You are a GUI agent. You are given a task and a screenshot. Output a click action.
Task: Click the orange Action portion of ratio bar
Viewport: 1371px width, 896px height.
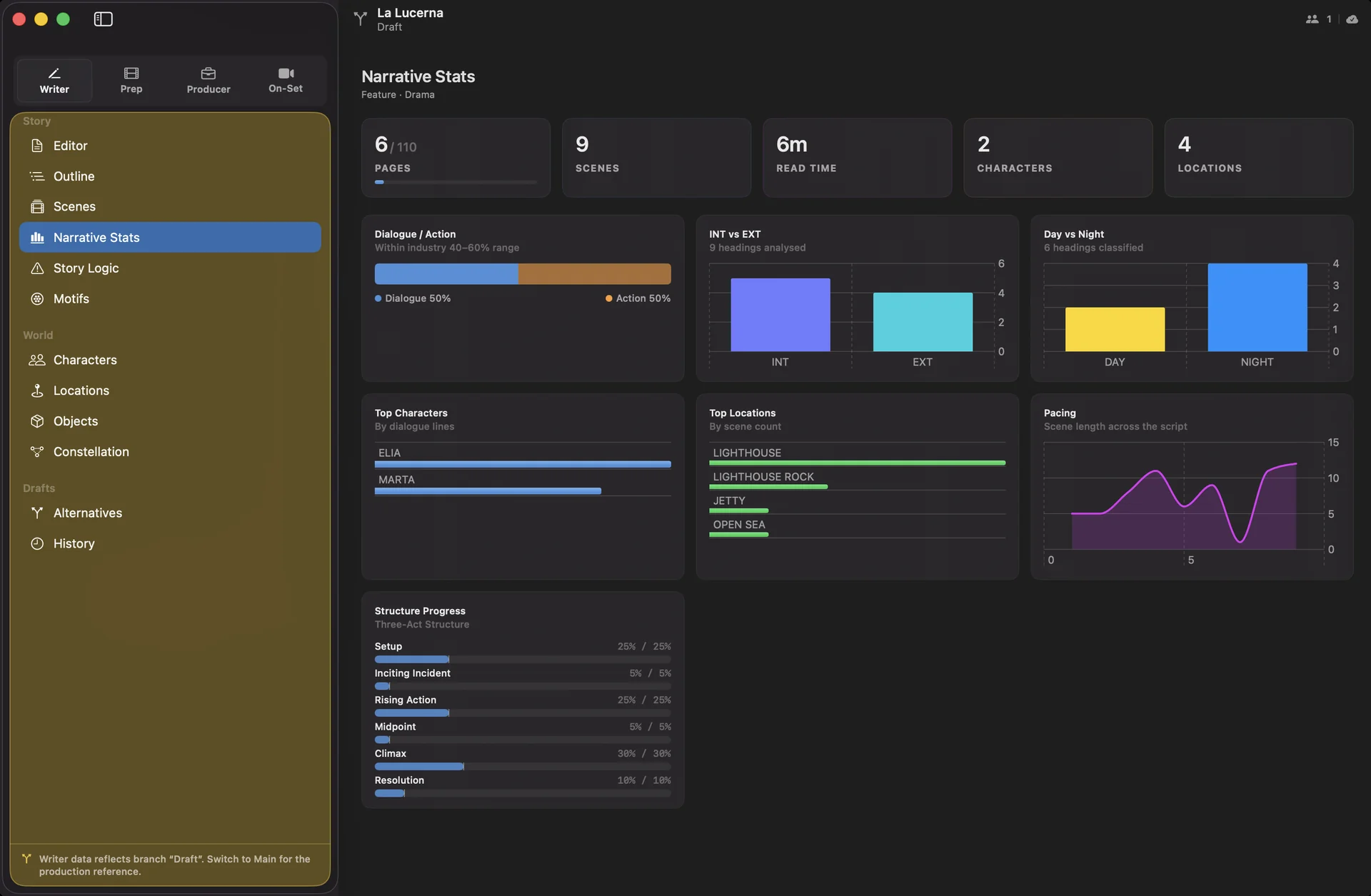(595, 274)
